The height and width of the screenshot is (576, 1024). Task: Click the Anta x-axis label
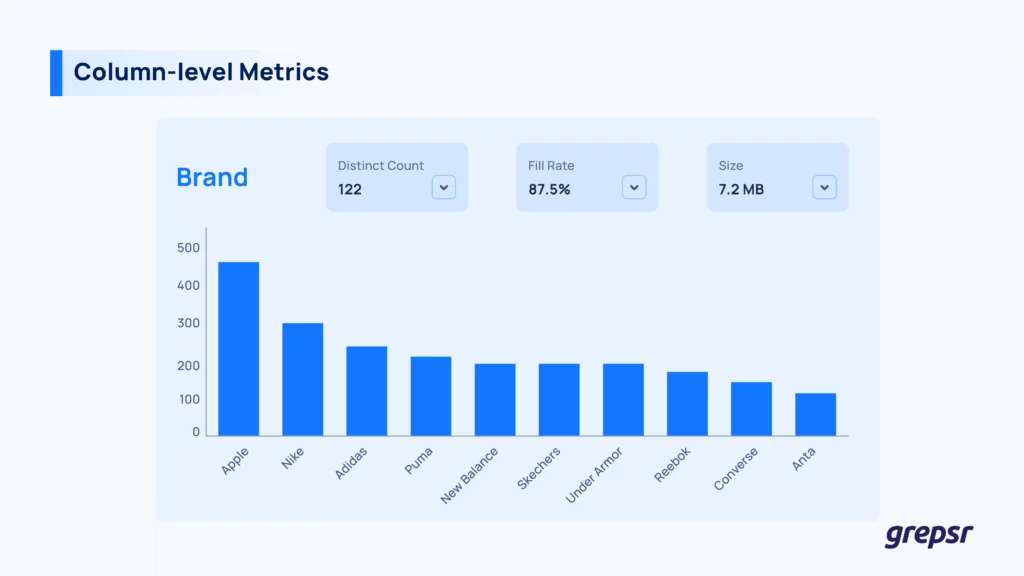click(x=804, y=458)
